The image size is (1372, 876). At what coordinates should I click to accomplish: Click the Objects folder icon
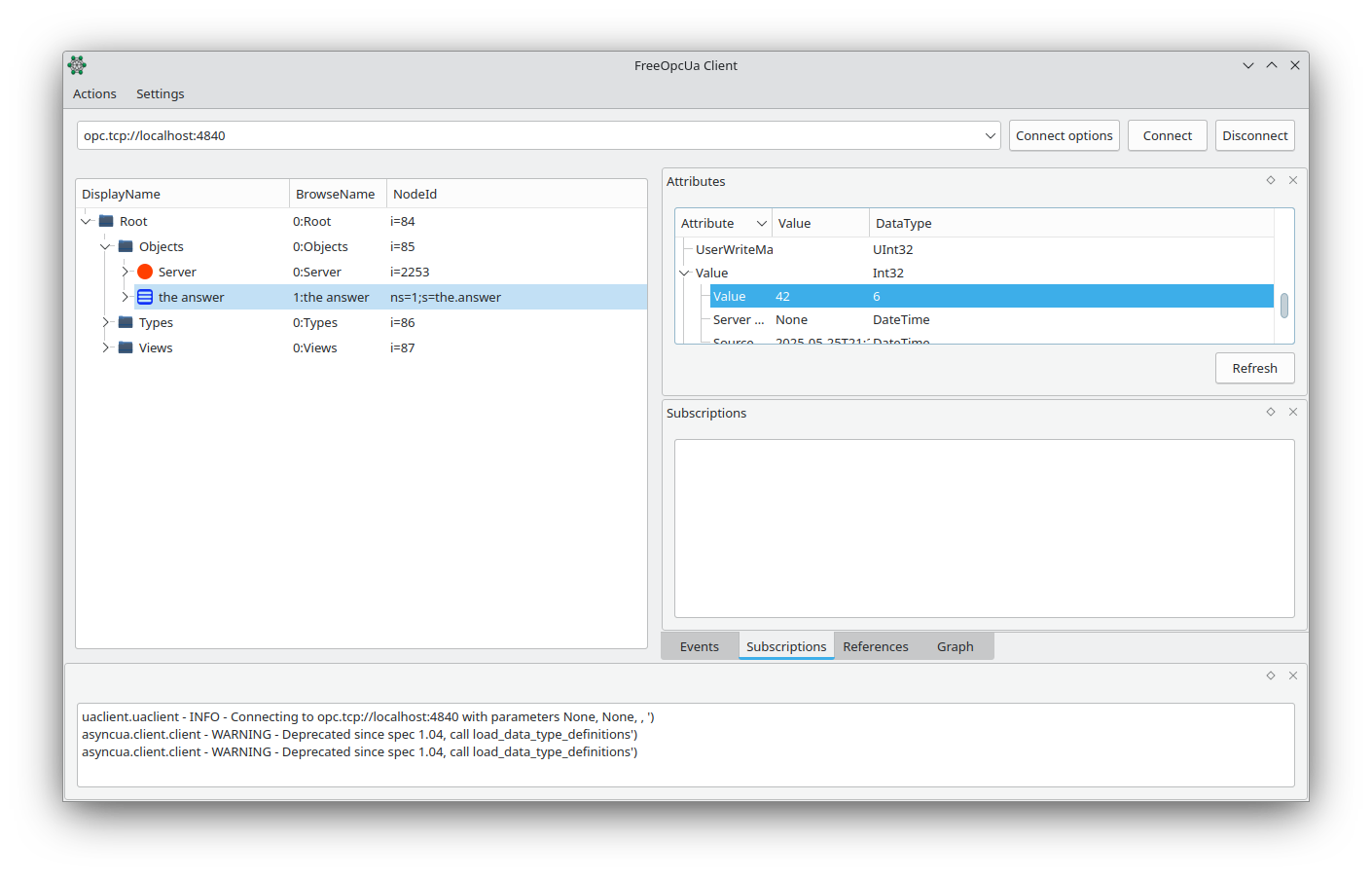tap(126, 246)
